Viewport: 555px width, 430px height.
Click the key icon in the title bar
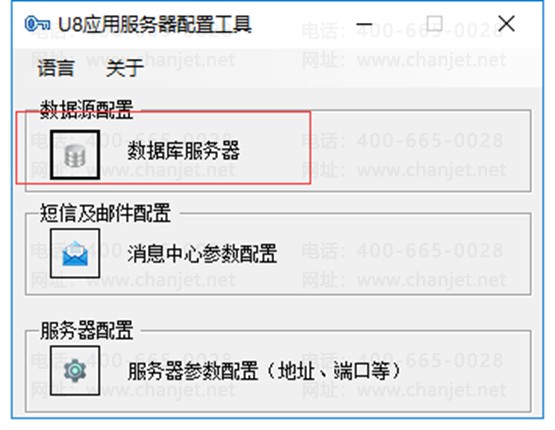(x=37, y=24)
